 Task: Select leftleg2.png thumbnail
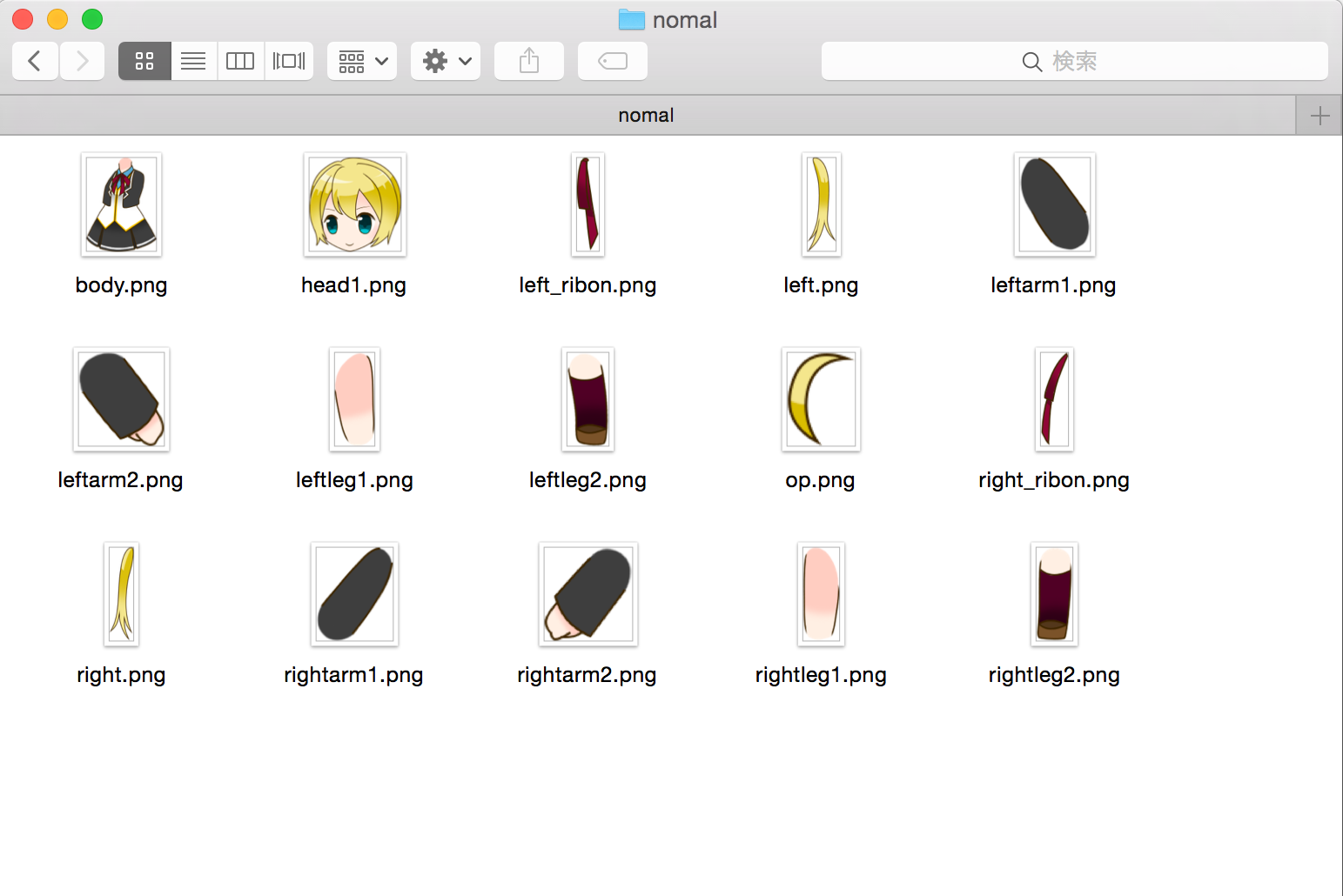[588, 399]
